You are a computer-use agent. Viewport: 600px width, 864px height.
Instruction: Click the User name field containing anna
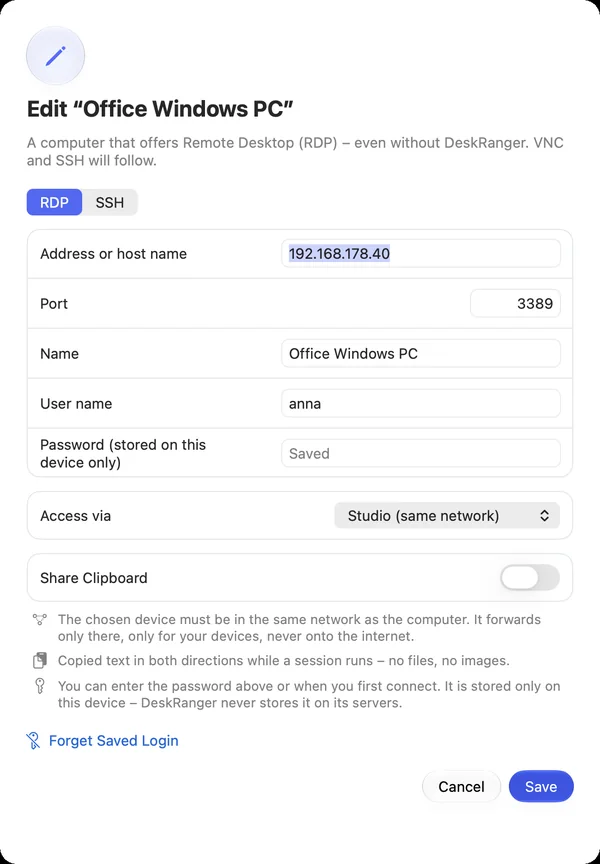tap(421, 403)
